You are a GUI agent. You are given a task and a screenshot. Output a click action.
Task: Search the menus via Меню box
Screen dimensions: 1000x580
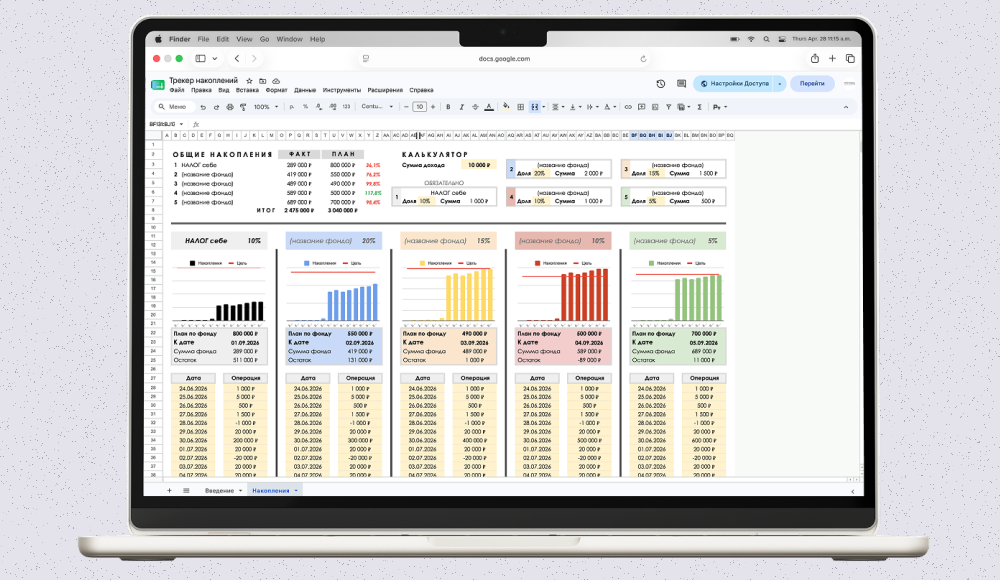[x=175, y=107]
